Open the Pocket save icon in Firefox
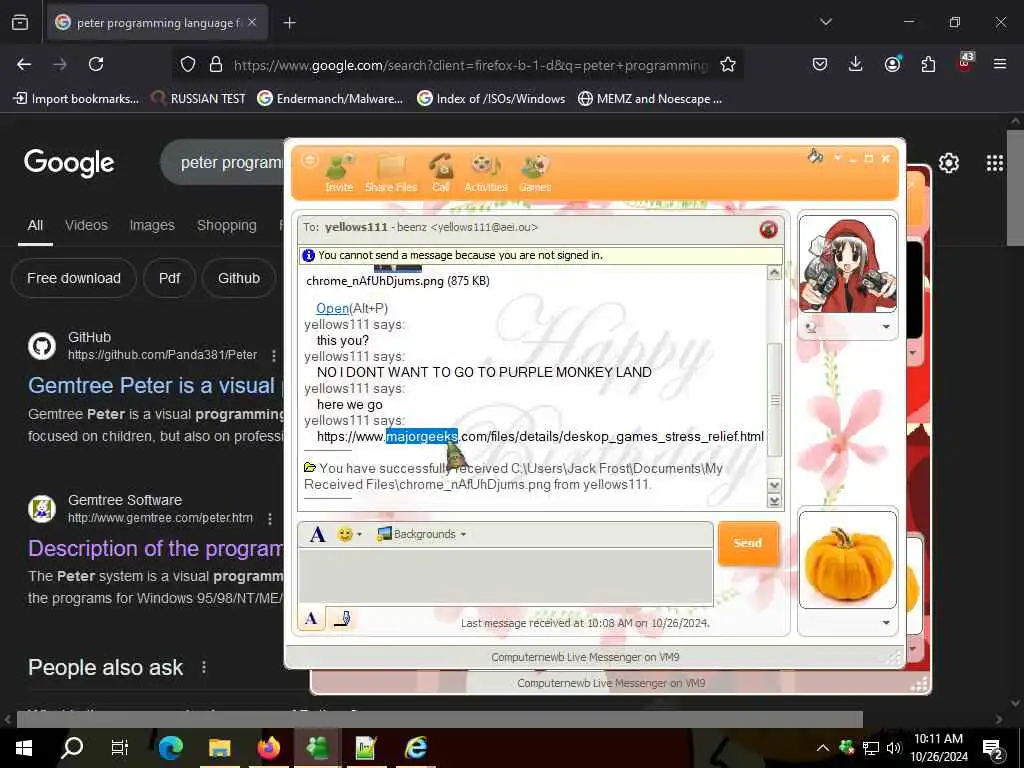 point(820,64)
